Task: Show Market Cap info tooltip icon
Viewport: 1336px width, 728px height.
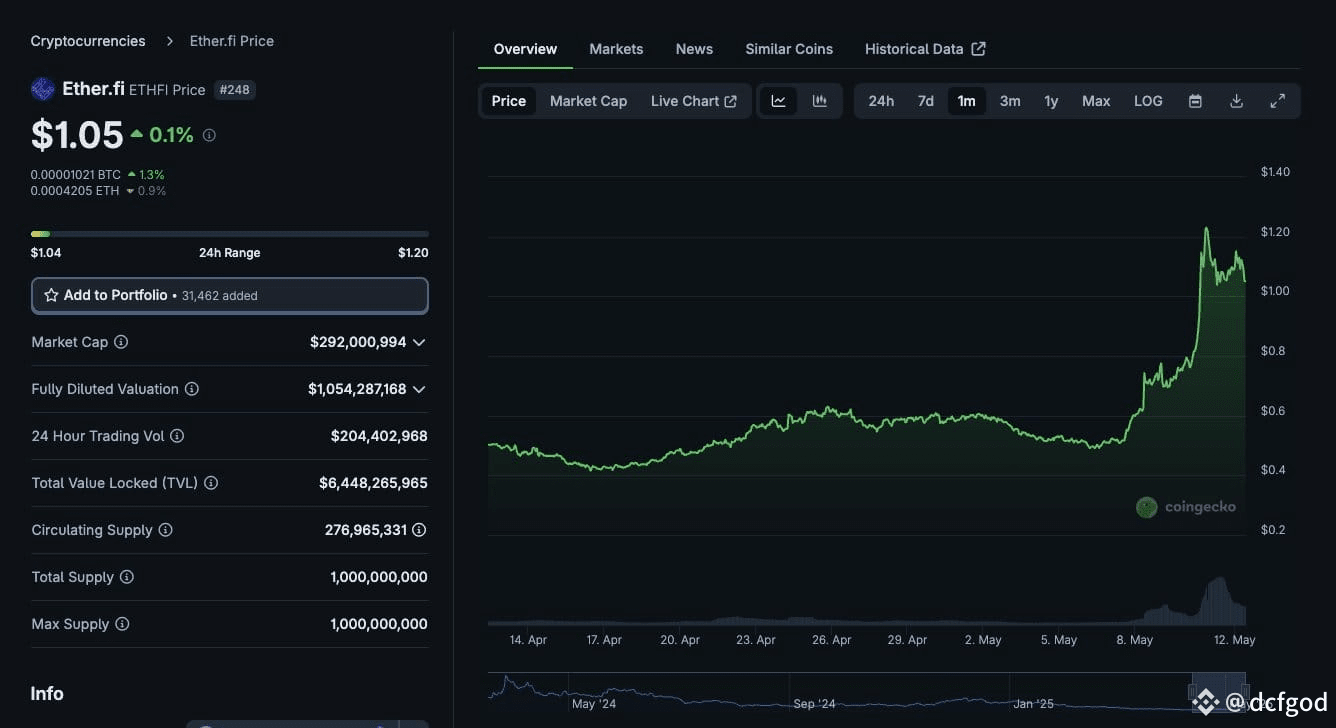Action: [x=121, y=342]
